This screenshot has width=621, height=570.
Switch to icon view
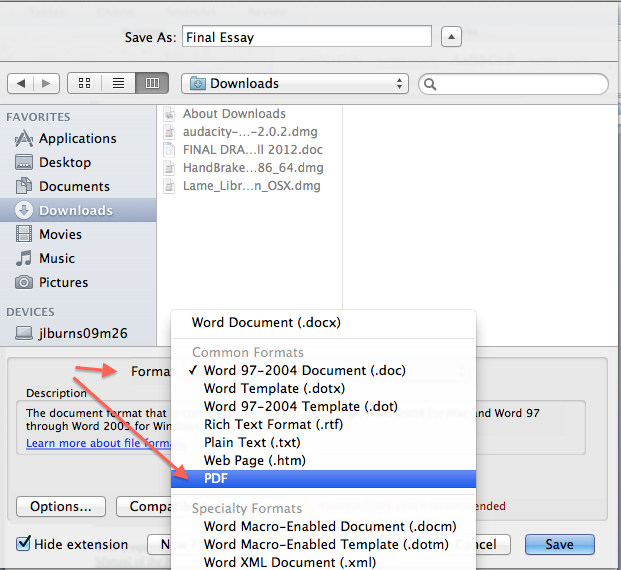click(86, 83)
